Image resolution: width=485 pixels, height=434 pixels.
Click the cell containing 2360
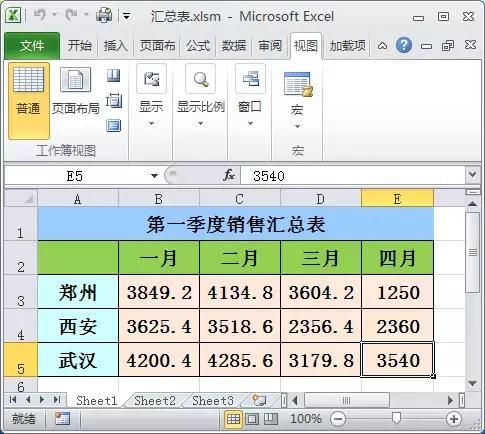point(398,326)
